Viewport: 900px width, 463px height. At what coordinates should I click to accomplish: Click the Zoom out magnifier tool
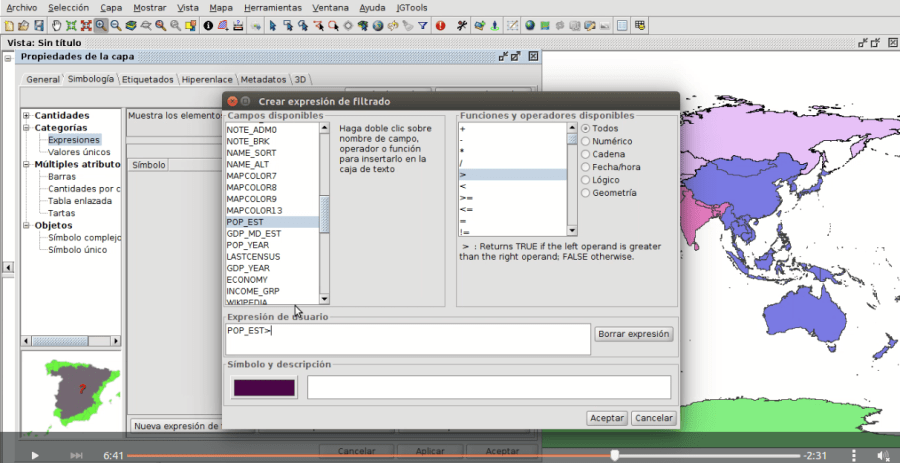[117, 25]
